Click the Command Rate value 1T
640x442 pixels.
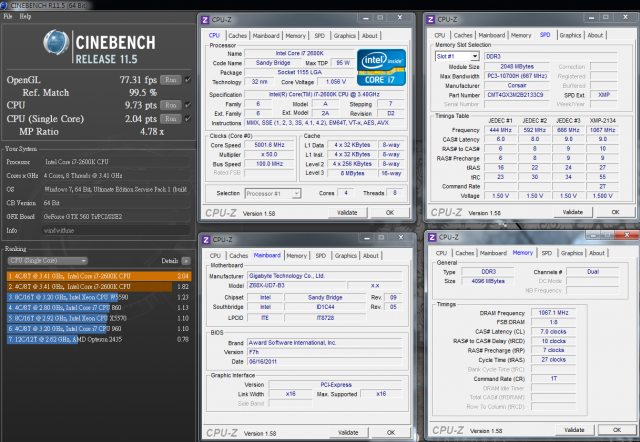[x=553, y=379]
